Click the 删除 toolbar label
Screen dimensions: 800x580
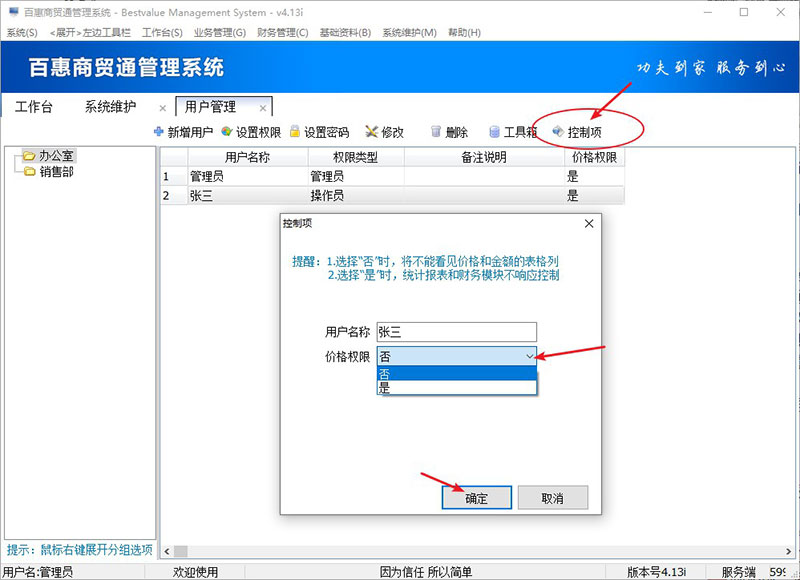tap(456, 132)
